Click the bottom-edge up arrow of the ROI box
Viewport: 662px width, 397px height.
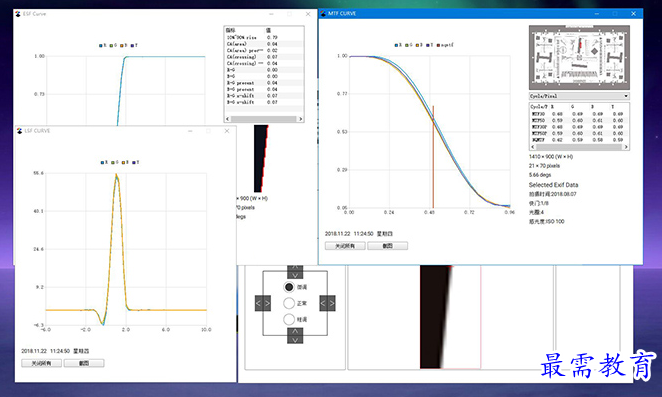[295, 332]
